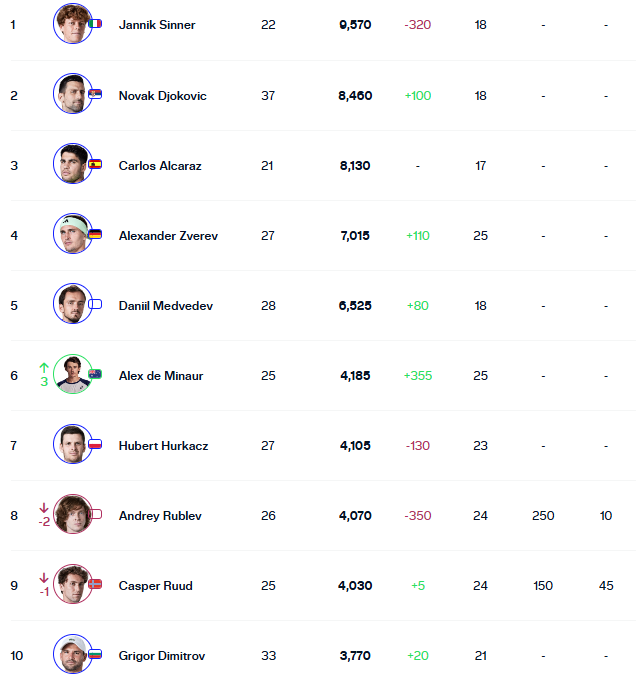
Task: Click Jannik Sinner's player photo
Action: pyautogui.click(x=72, y=24)
